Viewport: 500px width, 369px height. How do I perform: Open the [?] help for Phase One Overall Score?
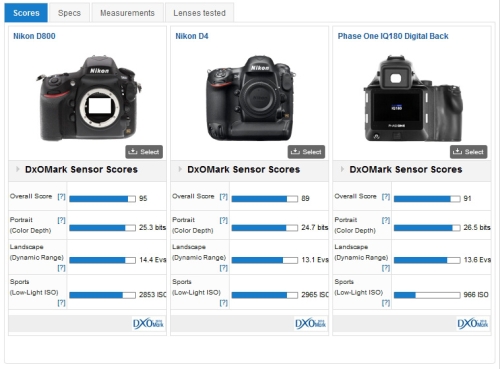386,196
